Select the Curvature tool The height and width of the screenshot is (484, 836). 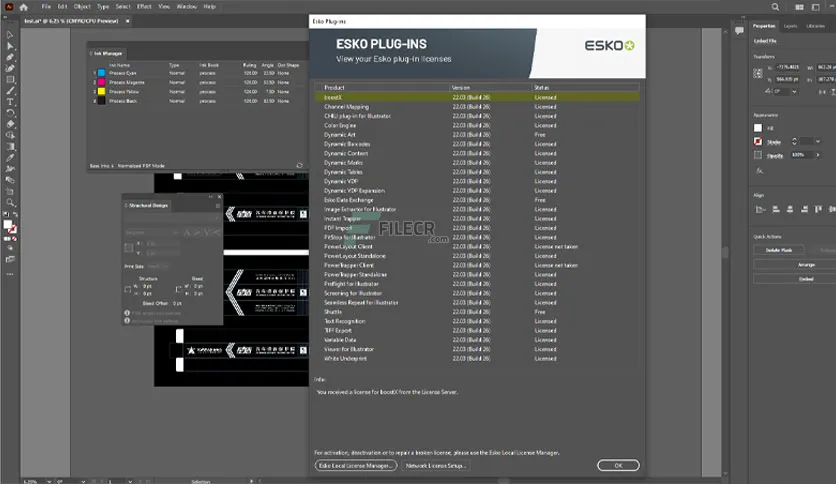[10, 68]
